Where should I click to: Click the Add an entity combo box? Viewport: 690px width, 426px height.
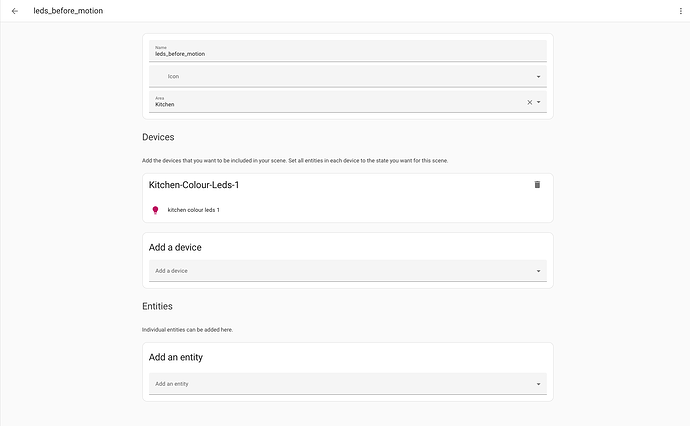[348, 384]
